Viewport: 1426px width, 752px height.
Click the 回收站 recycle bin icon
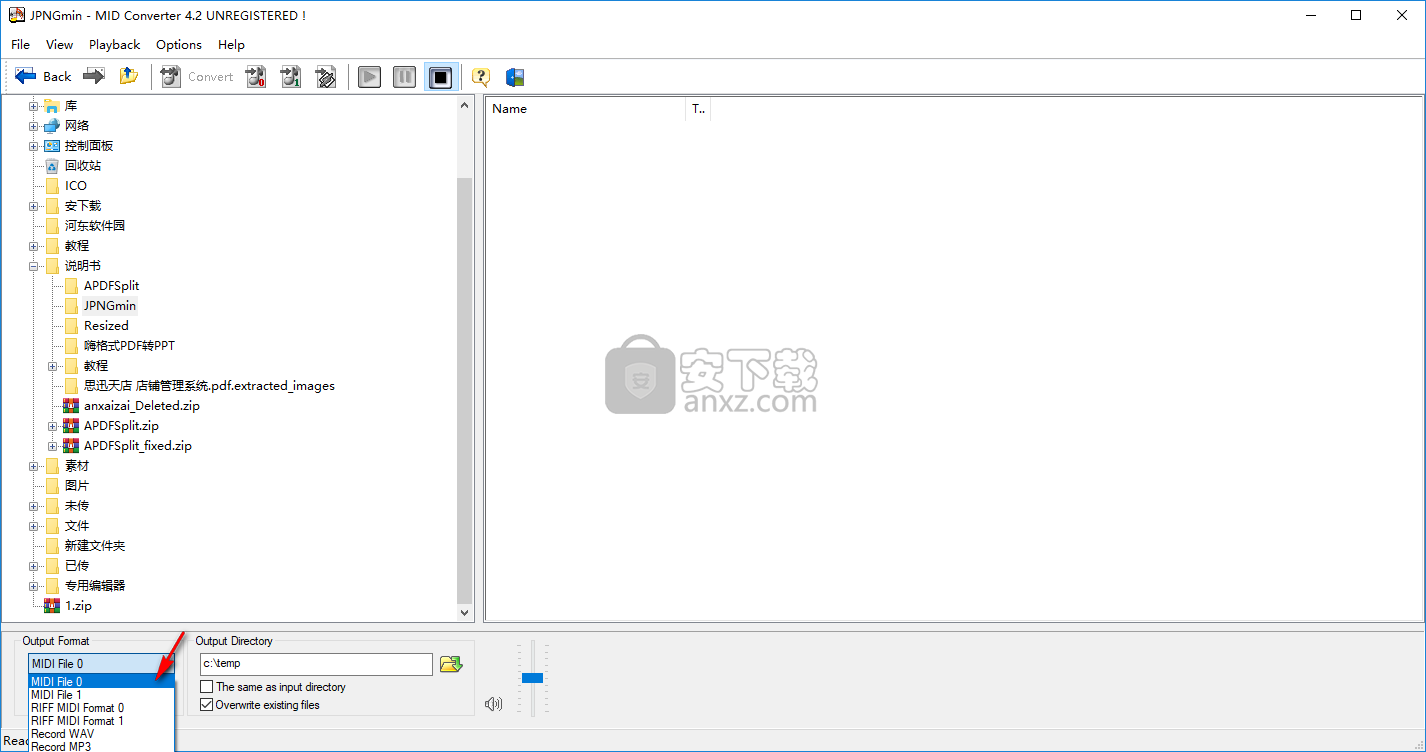click(52, 166)
